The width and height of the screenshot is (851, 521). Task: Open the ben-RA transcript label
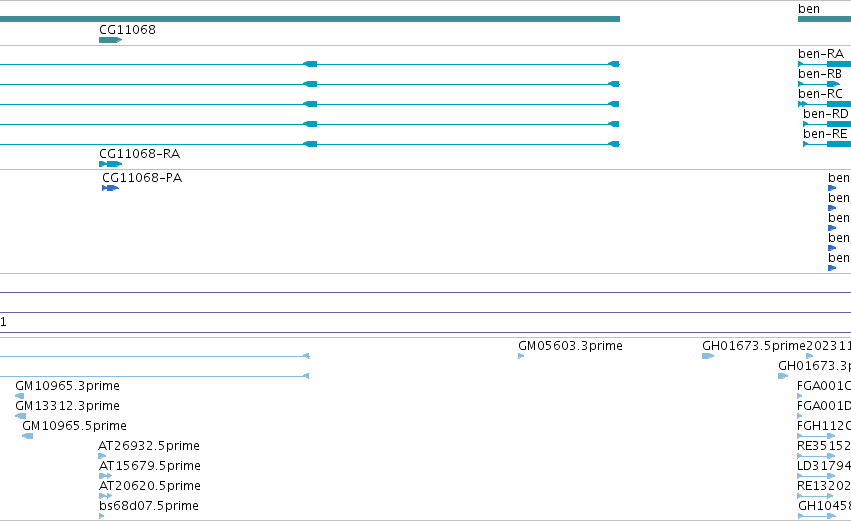point(821,54)
